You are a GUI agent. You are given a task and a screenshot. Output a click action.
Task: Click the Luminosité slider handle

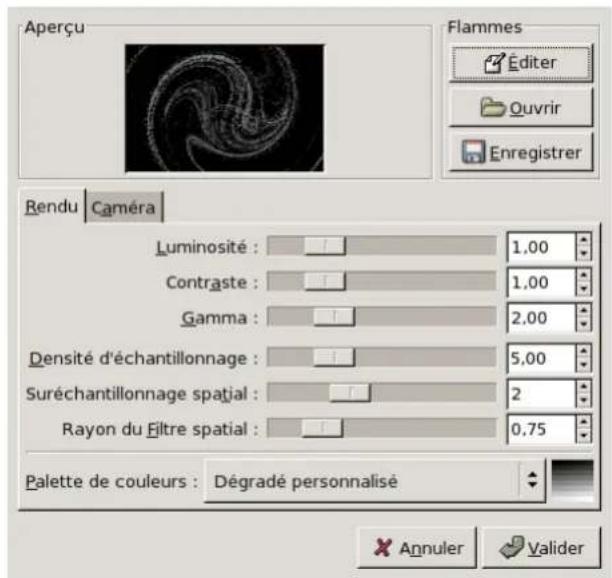click(x=325, y=246)
